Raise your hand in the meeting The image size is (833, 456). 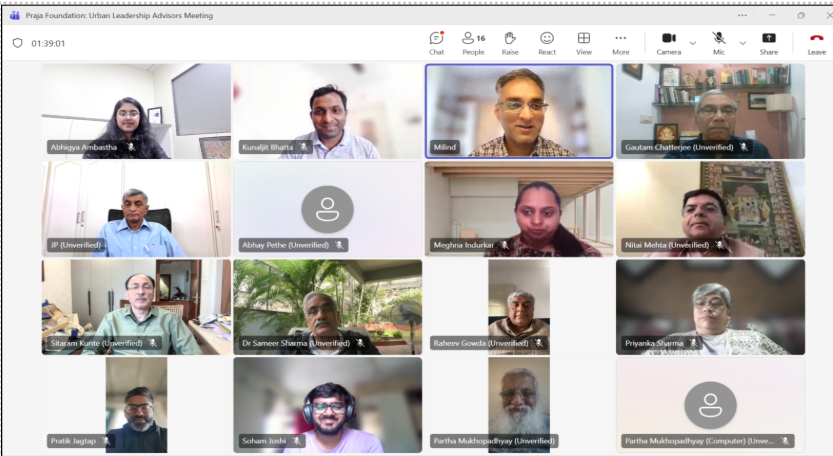(x=510, y=42)
